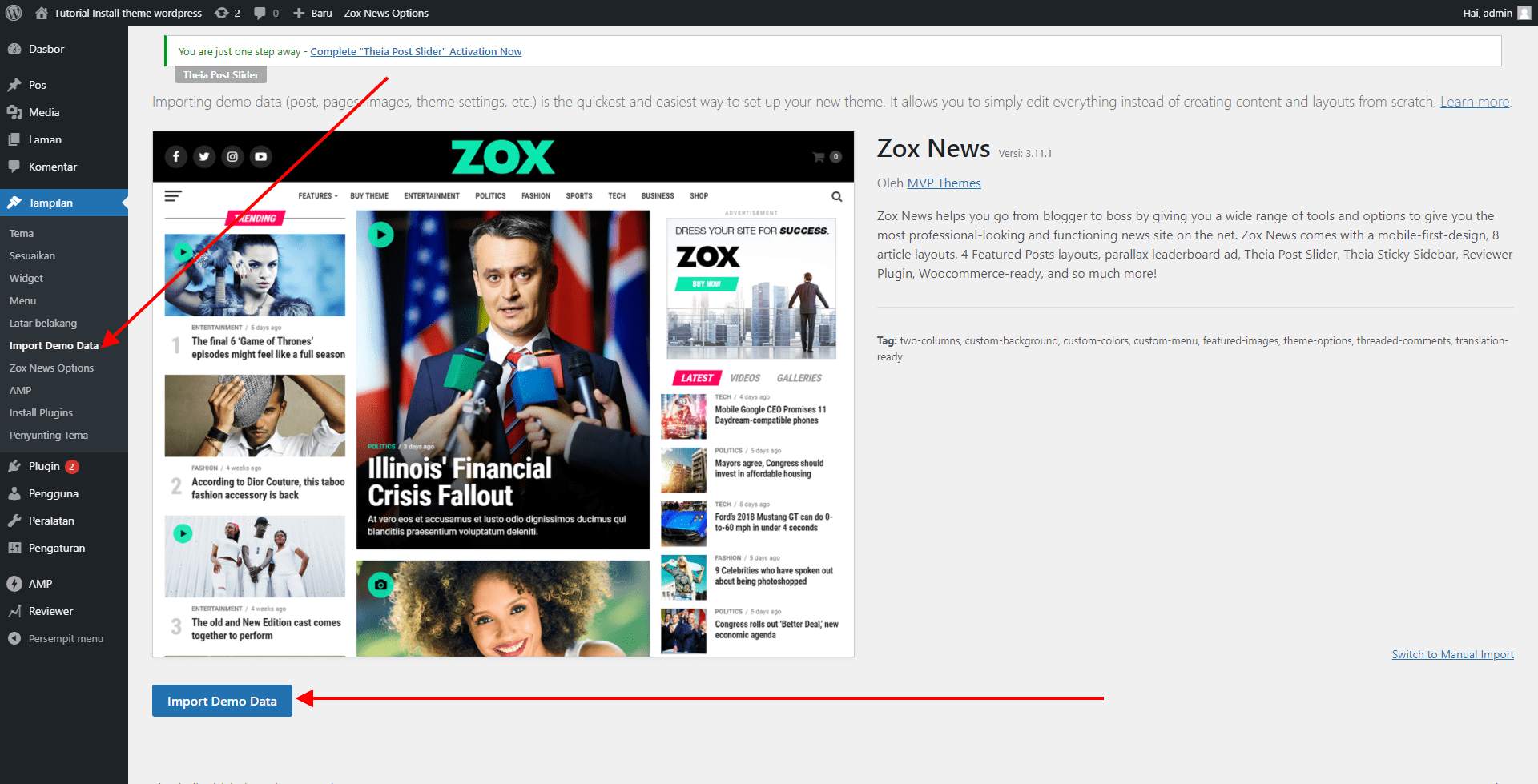Click Complete Theia Post Slider Activation link
The height and width of the screenshot is (784, 1538).
416,51
